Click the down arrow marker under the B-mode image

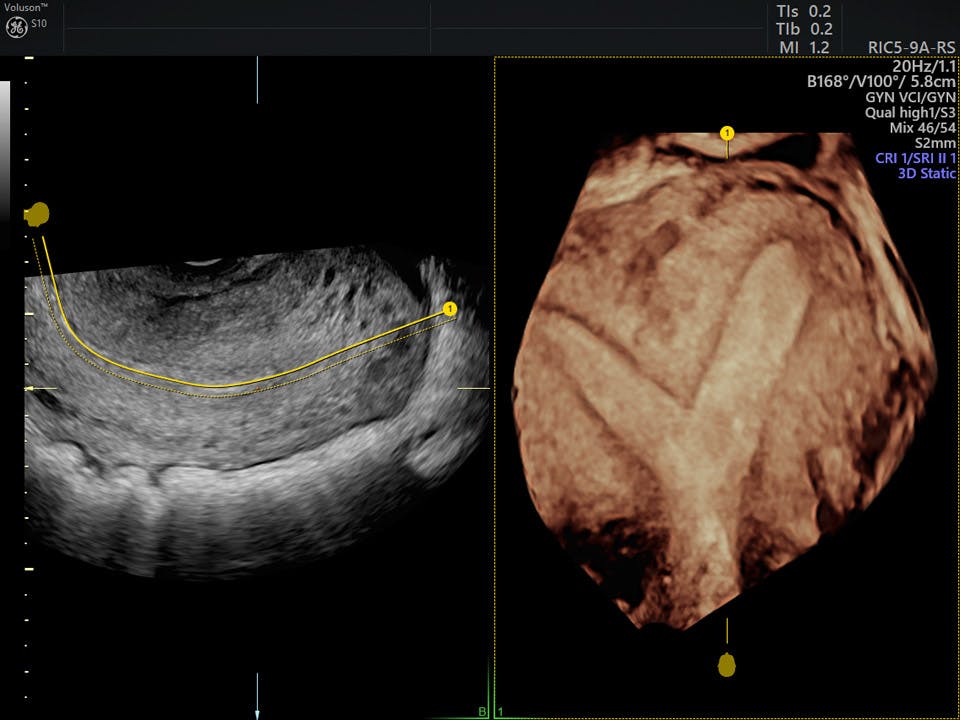(257, 696)
